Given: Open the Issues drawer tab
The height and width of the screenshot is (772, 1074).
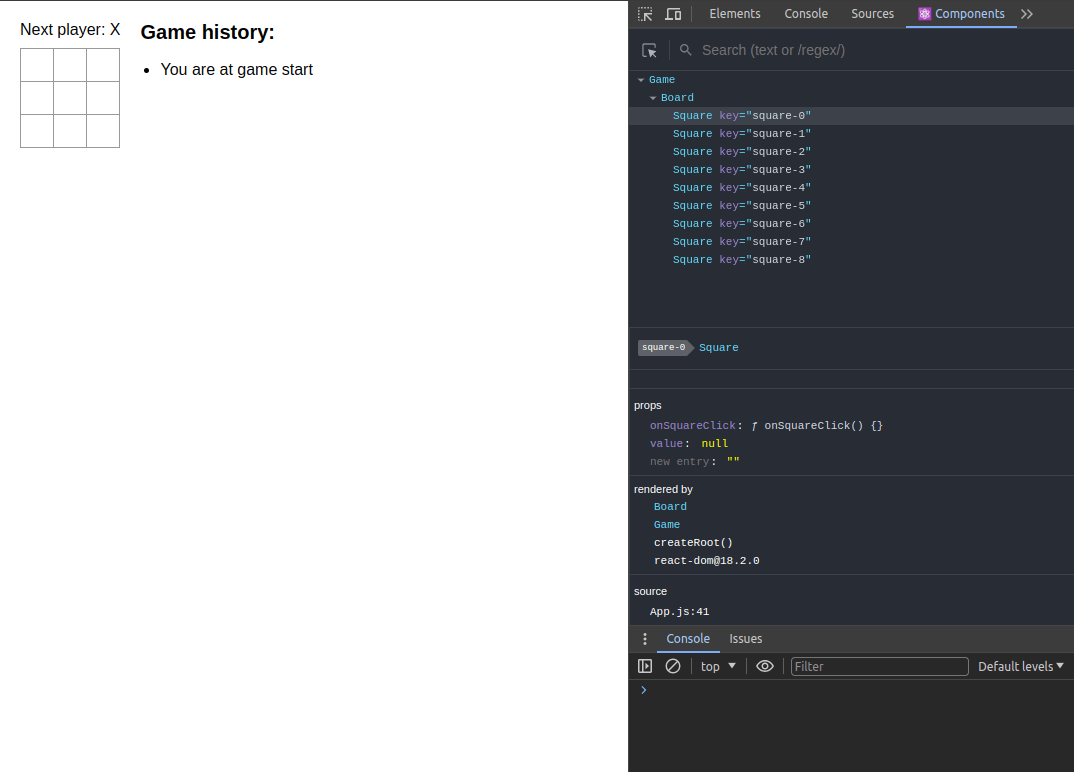Looking at the screenshot, I should click(x=745, y=638).
